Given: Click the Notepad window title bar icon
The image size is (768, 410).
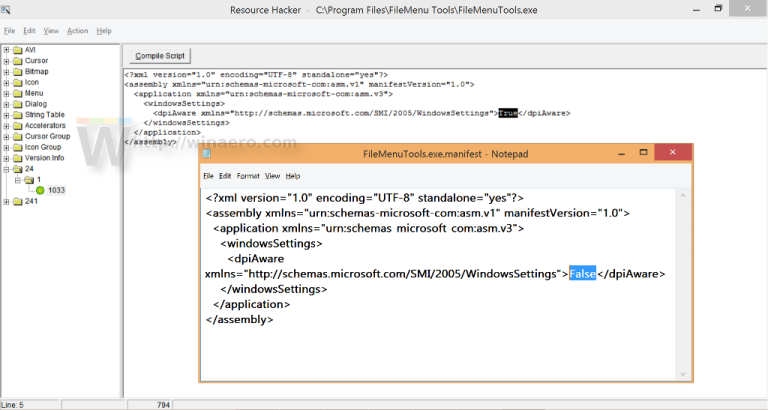Looking at the screenshot, I should [208, 154].
